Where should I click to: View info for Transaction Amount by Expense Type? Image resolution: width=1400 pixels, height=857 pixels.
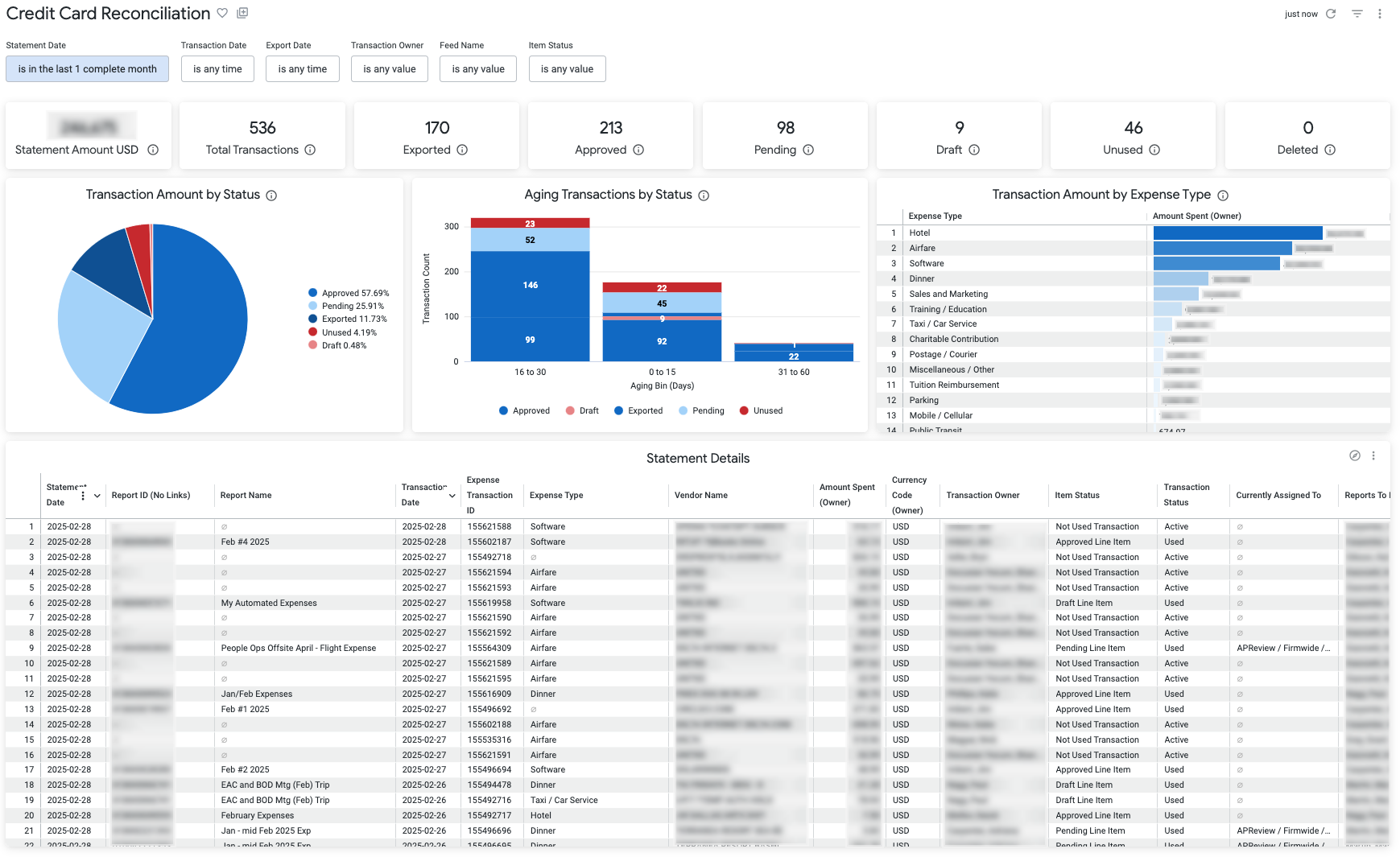pyautogui.click(x=1223, y=195)
